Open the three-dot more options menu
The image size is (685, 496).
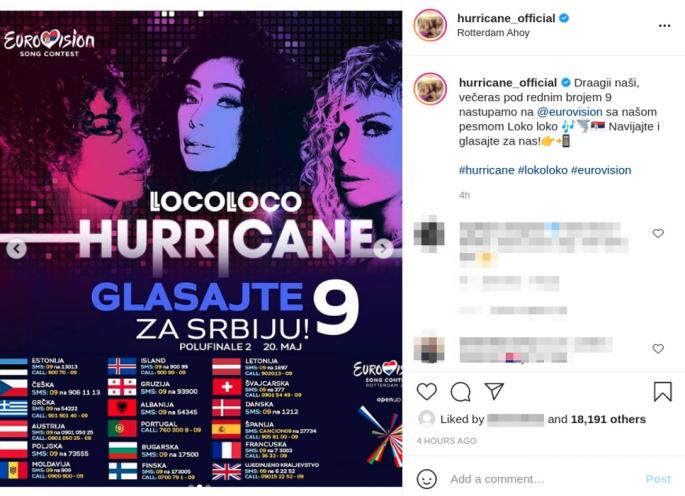point(664,26)
